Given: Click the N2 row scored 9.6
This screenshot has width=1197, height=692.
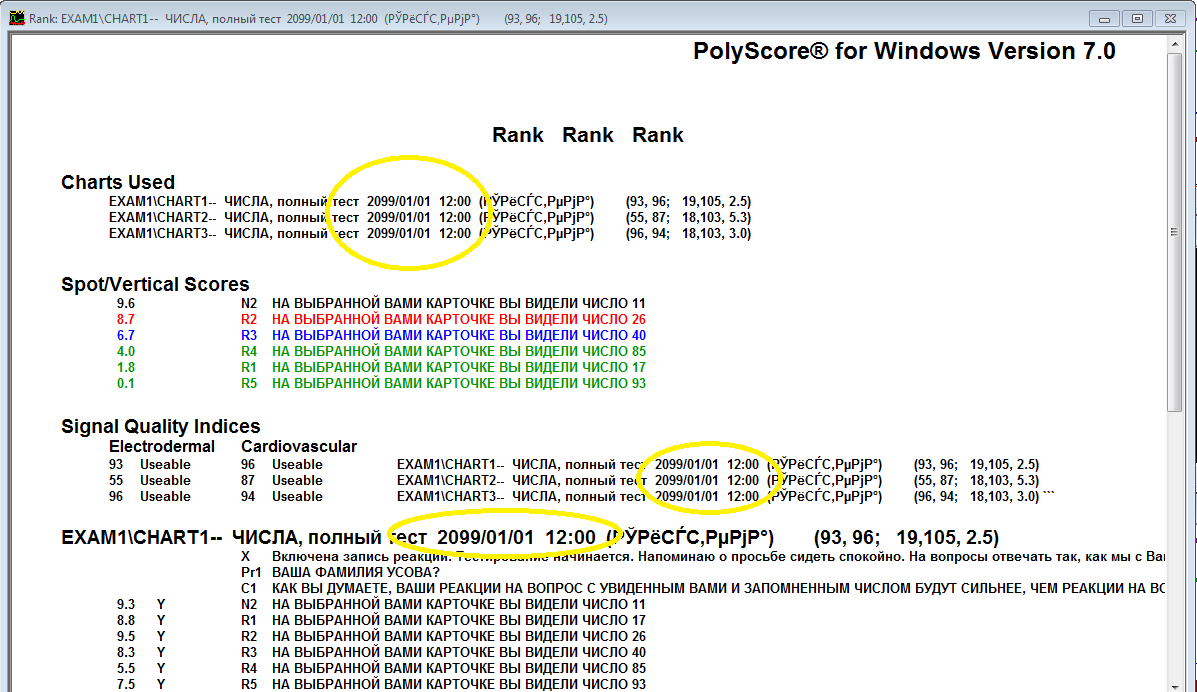Looking at the screenshot, I should coord(381,303).
